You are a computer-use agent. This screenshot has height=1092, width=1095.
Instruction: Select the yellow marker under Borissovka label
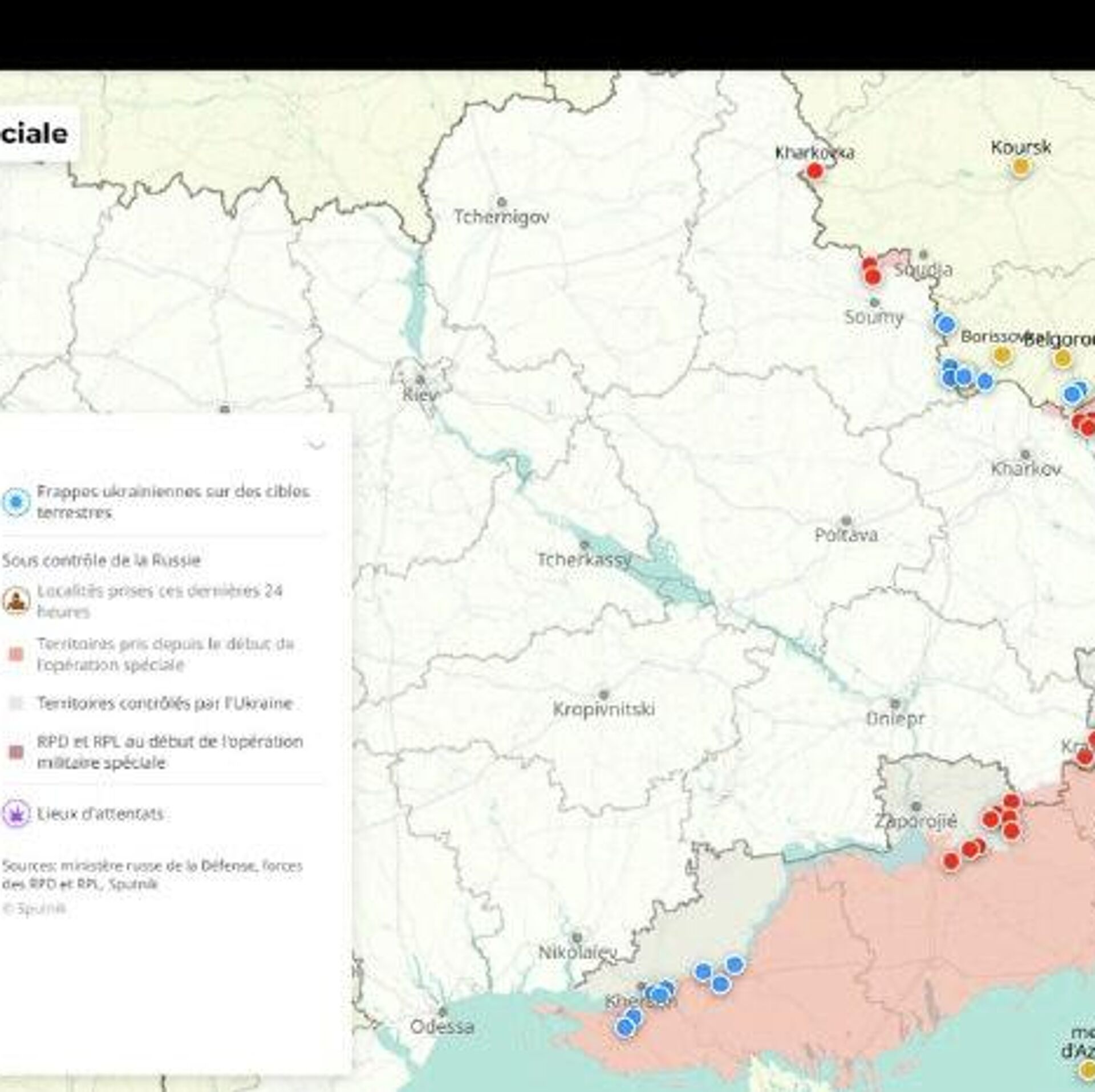1002,356
